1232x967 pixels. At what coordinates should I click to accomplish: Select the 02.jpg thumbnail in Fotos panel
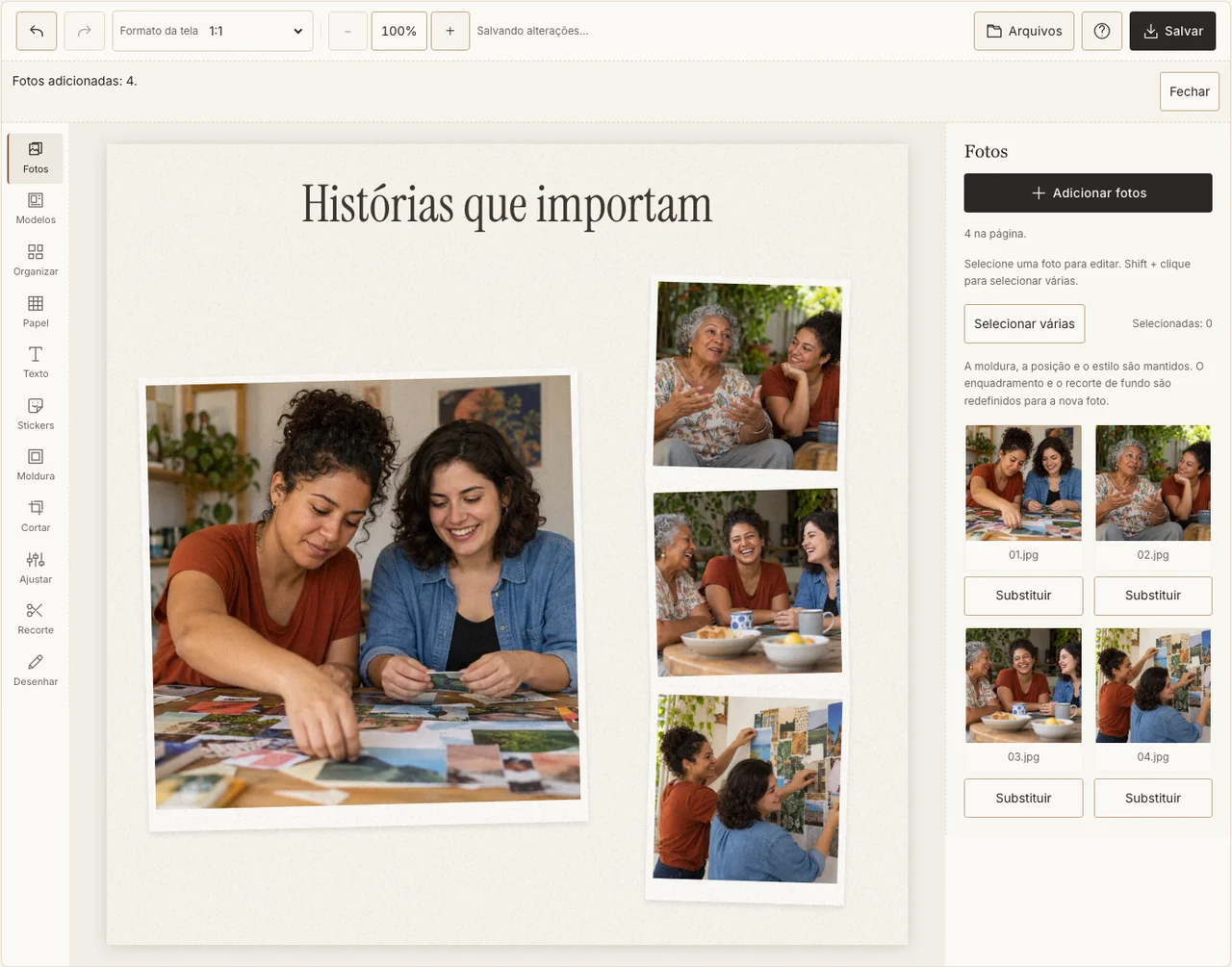pyautogui.click(x=1153, y=483)
